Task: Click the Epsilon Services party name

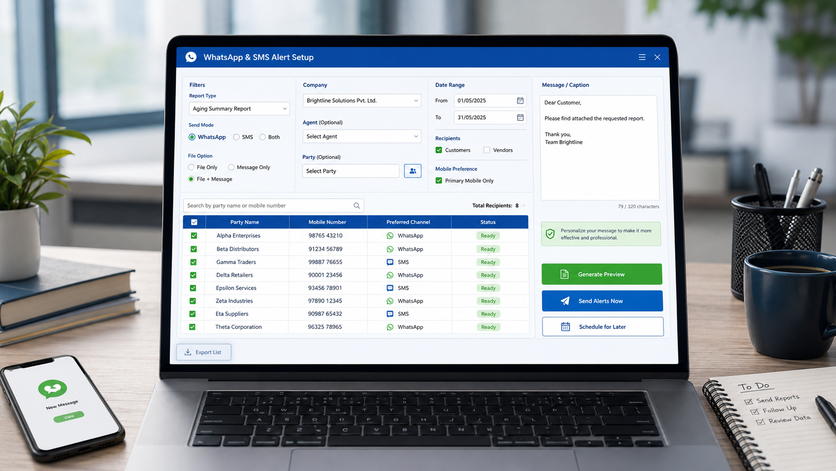Action: [236, 288]
